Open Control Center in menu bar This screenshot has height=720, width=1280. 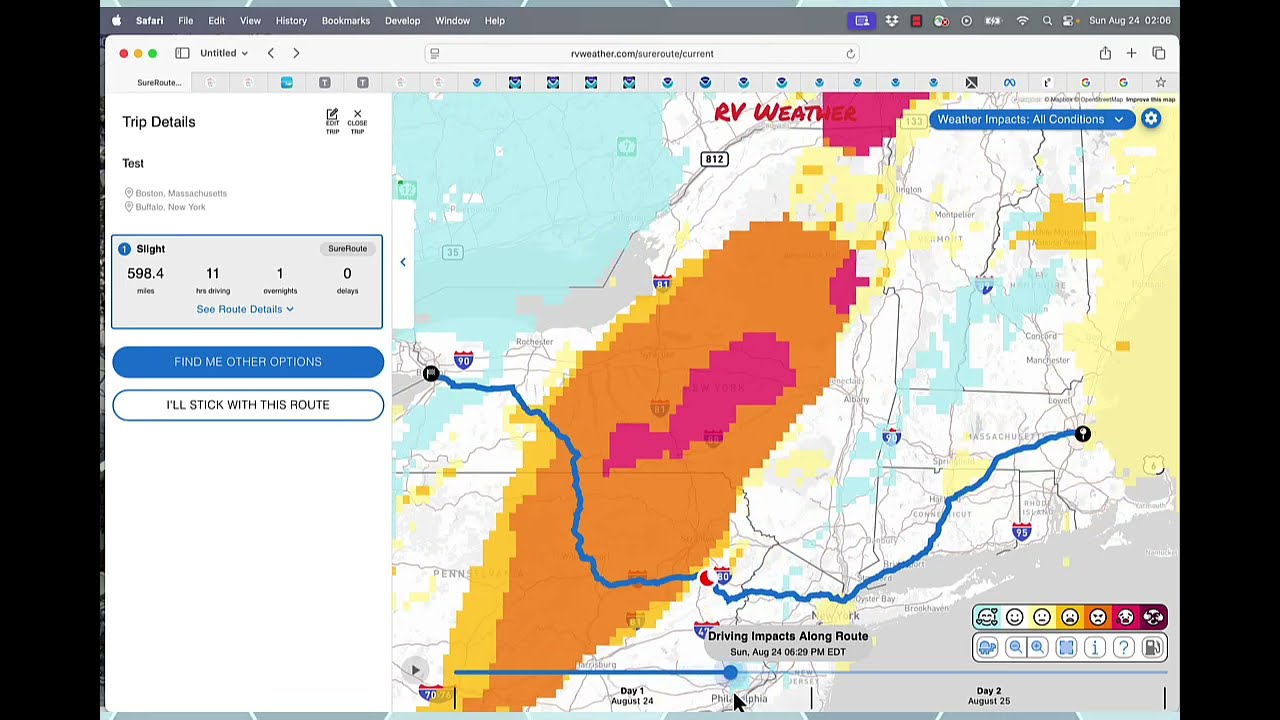[1070, 20]
